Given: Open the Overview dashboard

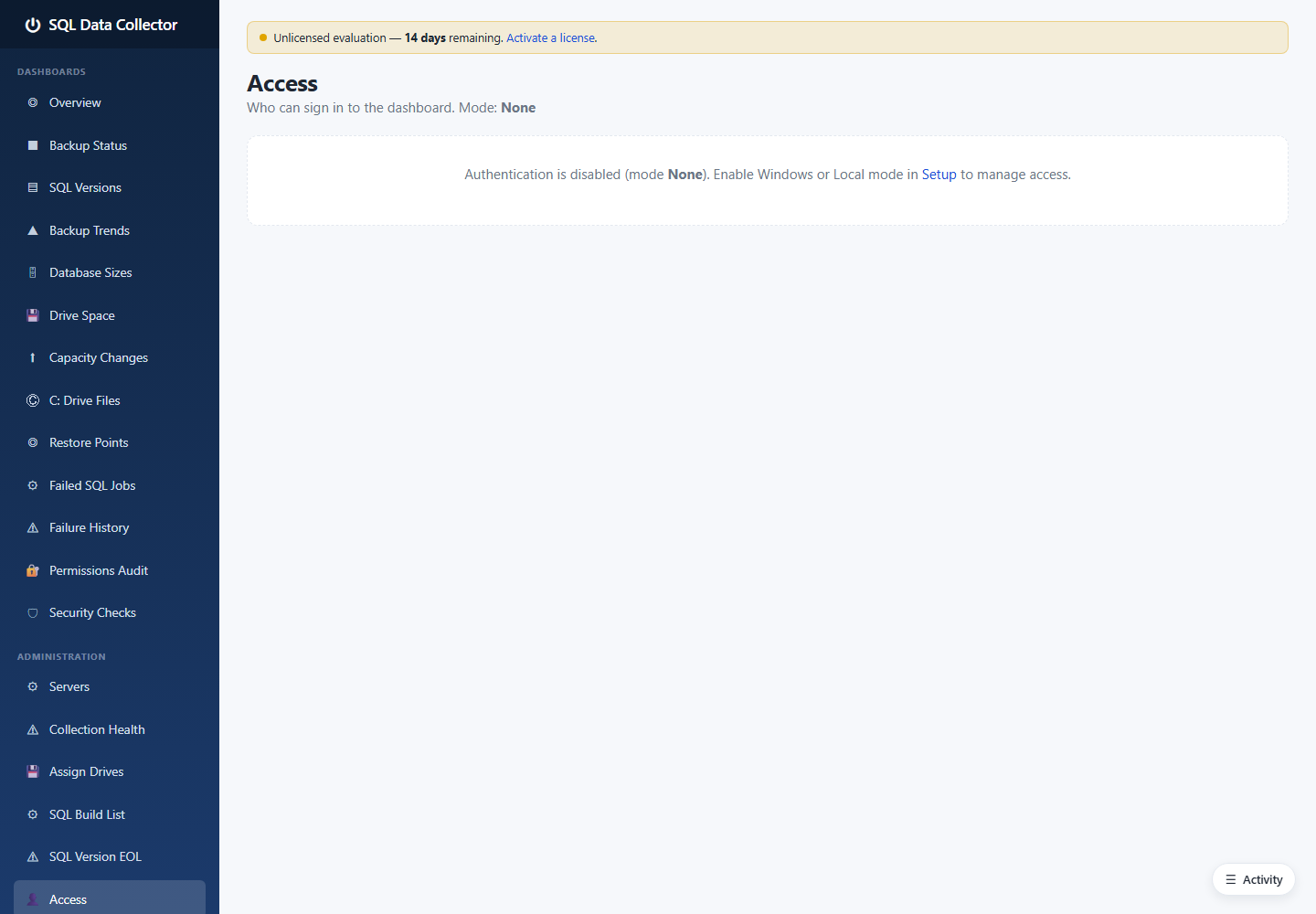Looking at the screenshot, I should [x=110, y=103].
